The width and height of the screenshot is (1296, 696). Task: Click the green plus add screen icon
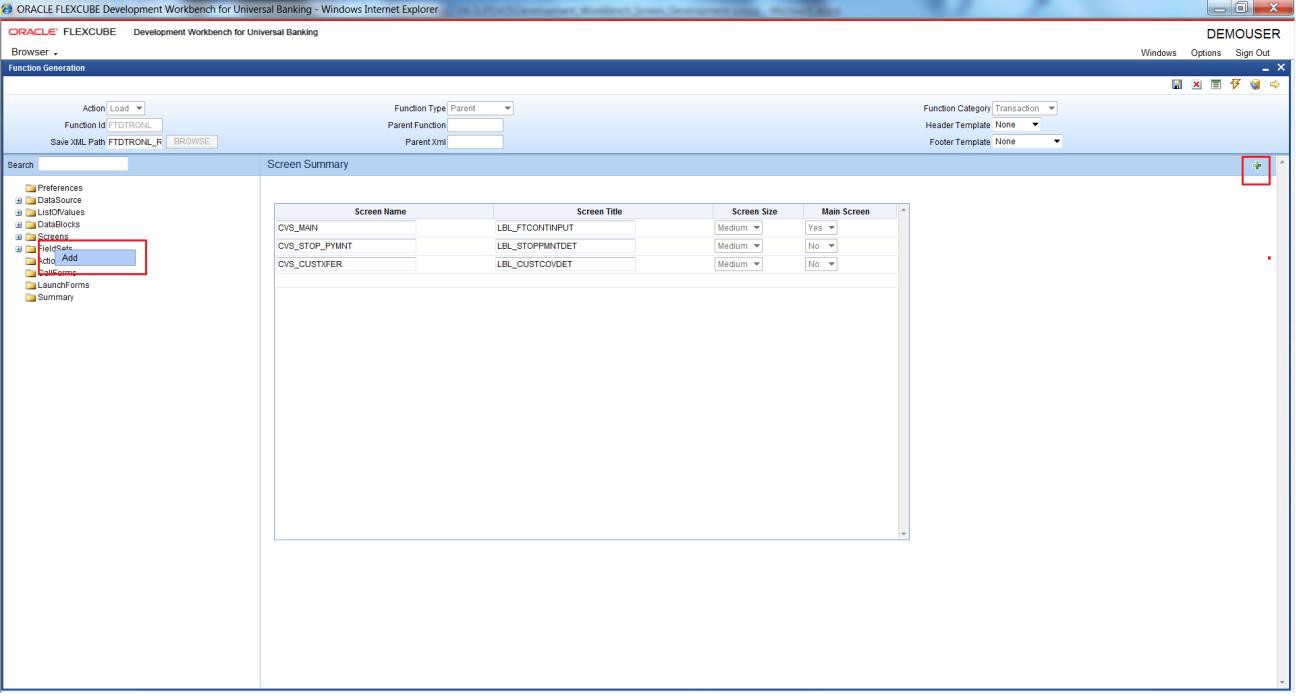pos(1256,166)
